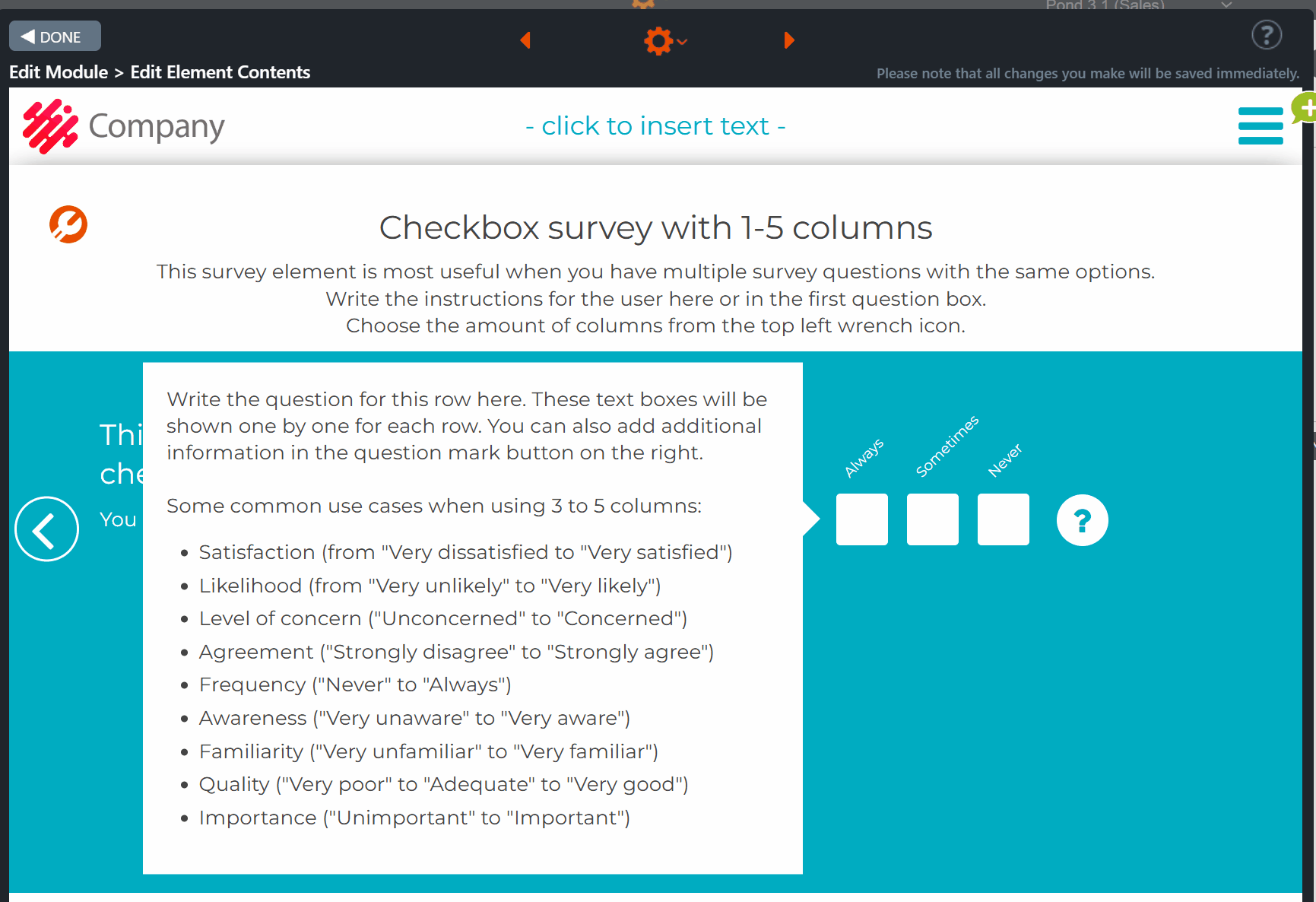Click the Awareness bullet item

(x=414, y=718)
